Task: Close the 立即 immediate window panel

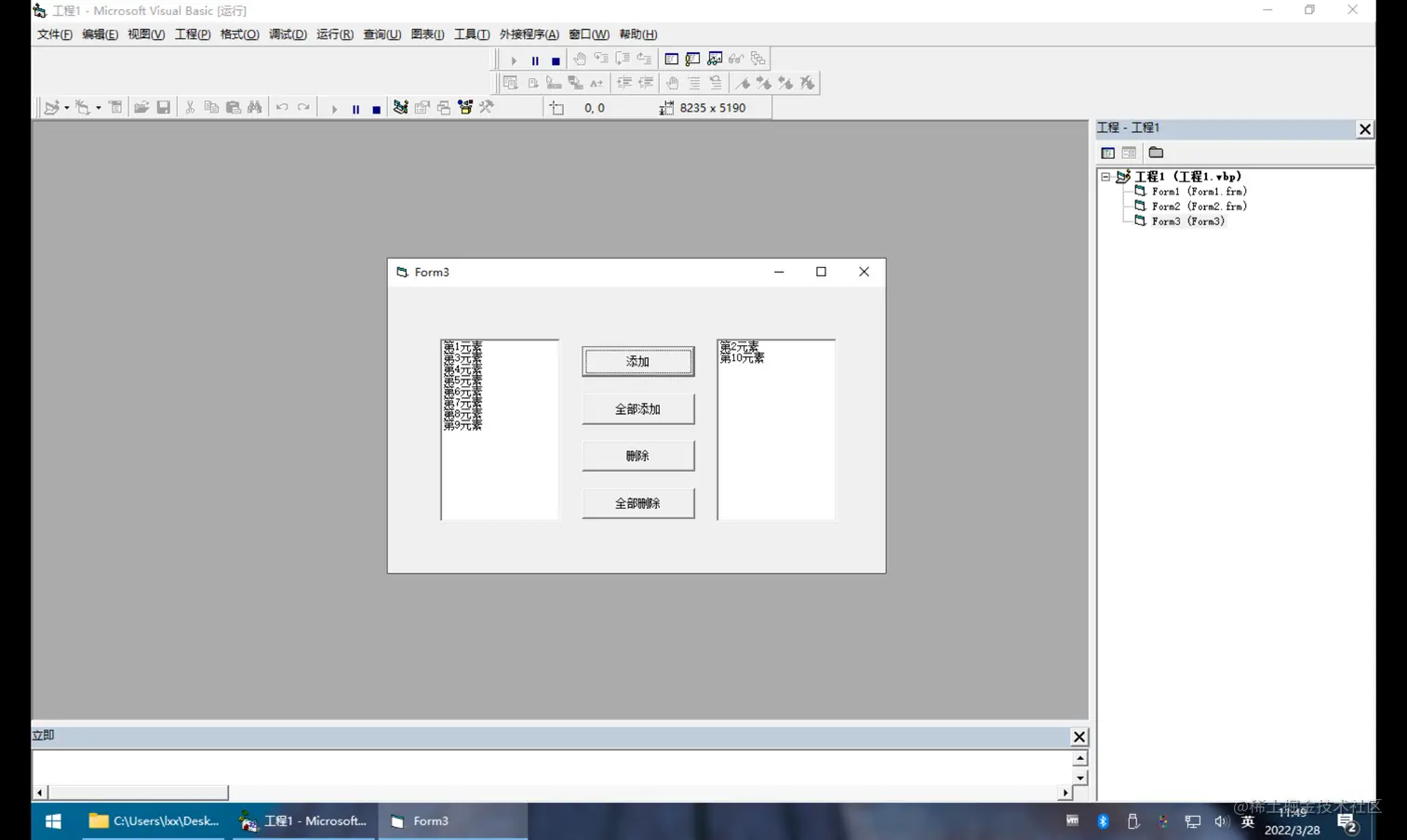Action: pos(1079,737)
